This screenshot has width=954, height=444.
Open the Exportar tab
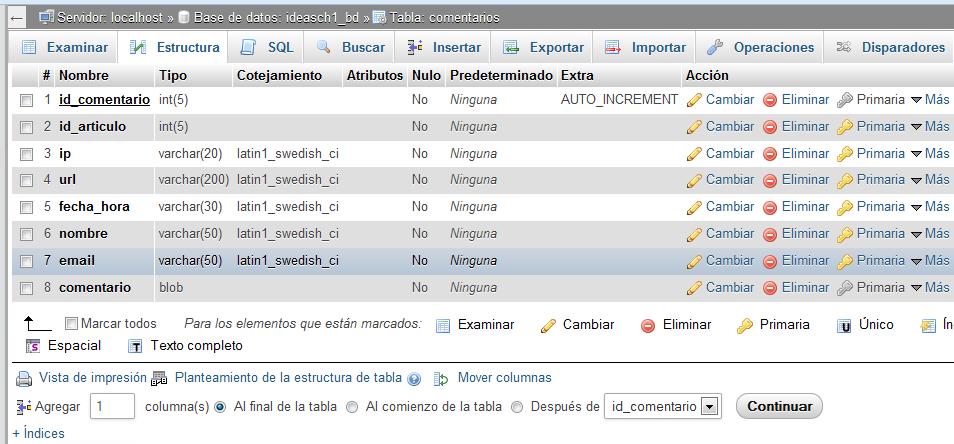pos(543,47)
